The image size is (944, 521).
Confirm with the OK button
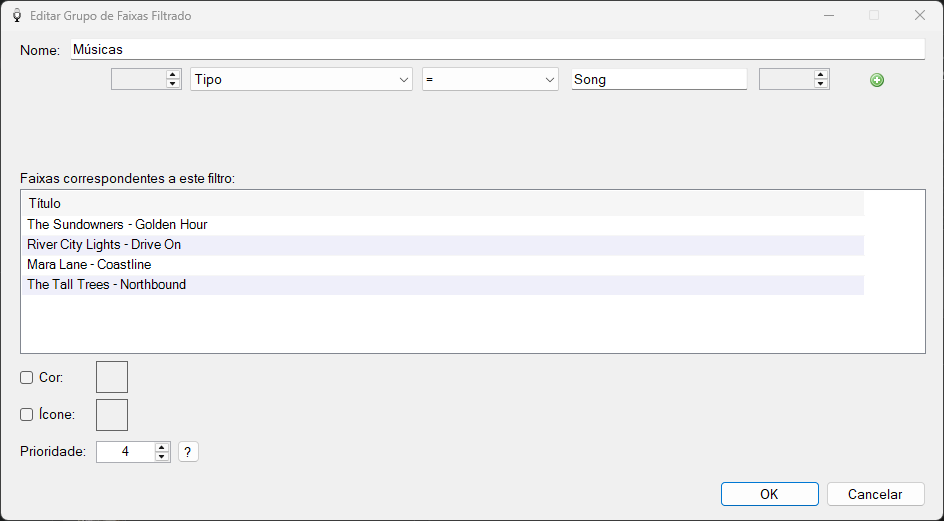(769, 494)
